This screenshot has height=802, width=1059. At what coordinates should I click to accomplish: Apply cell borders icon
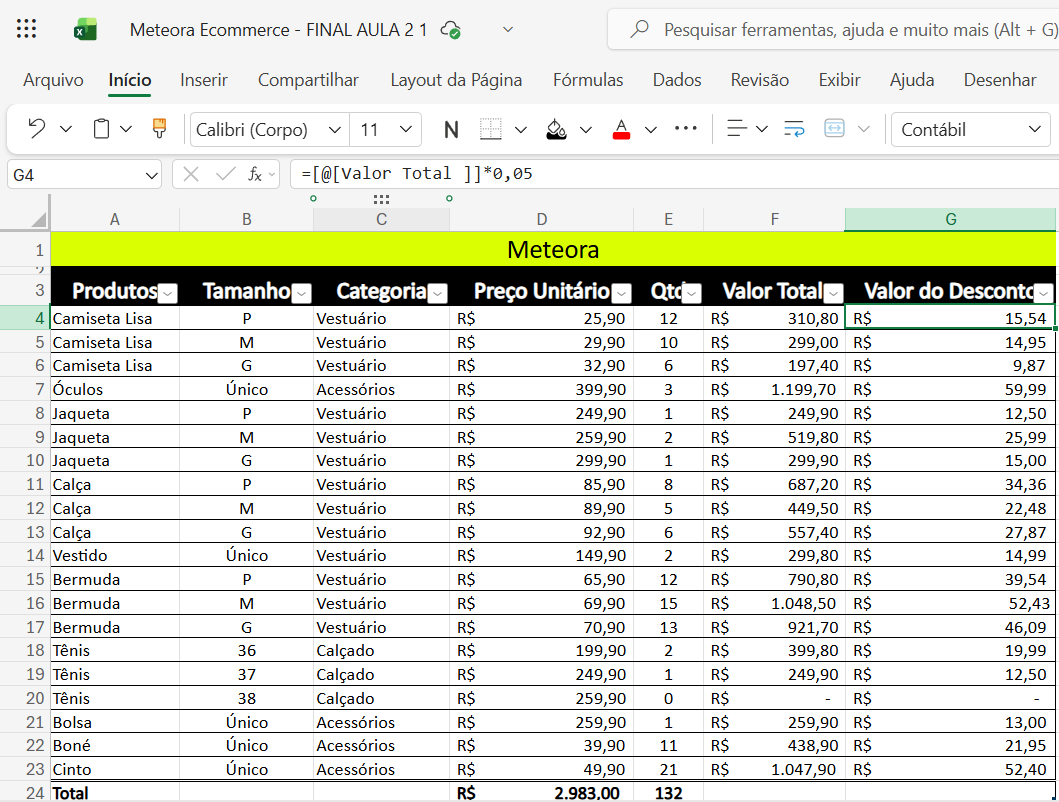click(490, 128)
